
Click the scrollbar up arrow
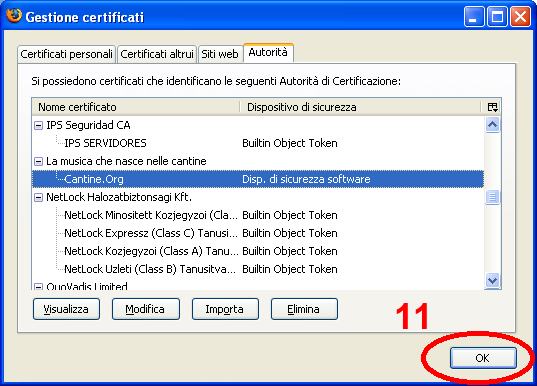(x=492, y=125)
